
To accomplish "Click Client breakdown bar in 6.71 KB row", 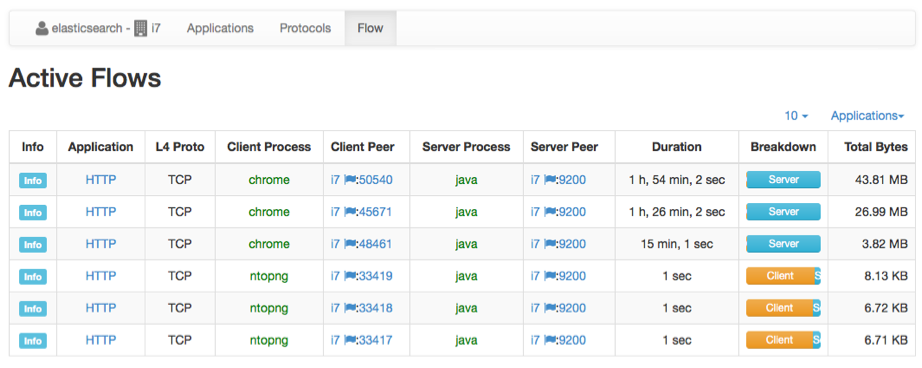I will coord(780,340).
